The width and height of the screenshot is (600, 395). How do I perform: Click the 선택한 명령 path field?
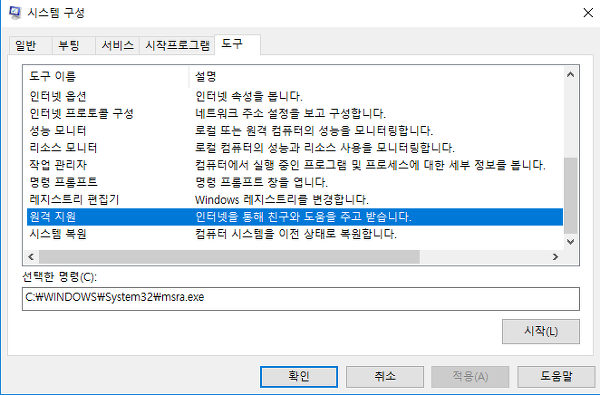pos(301,299)
